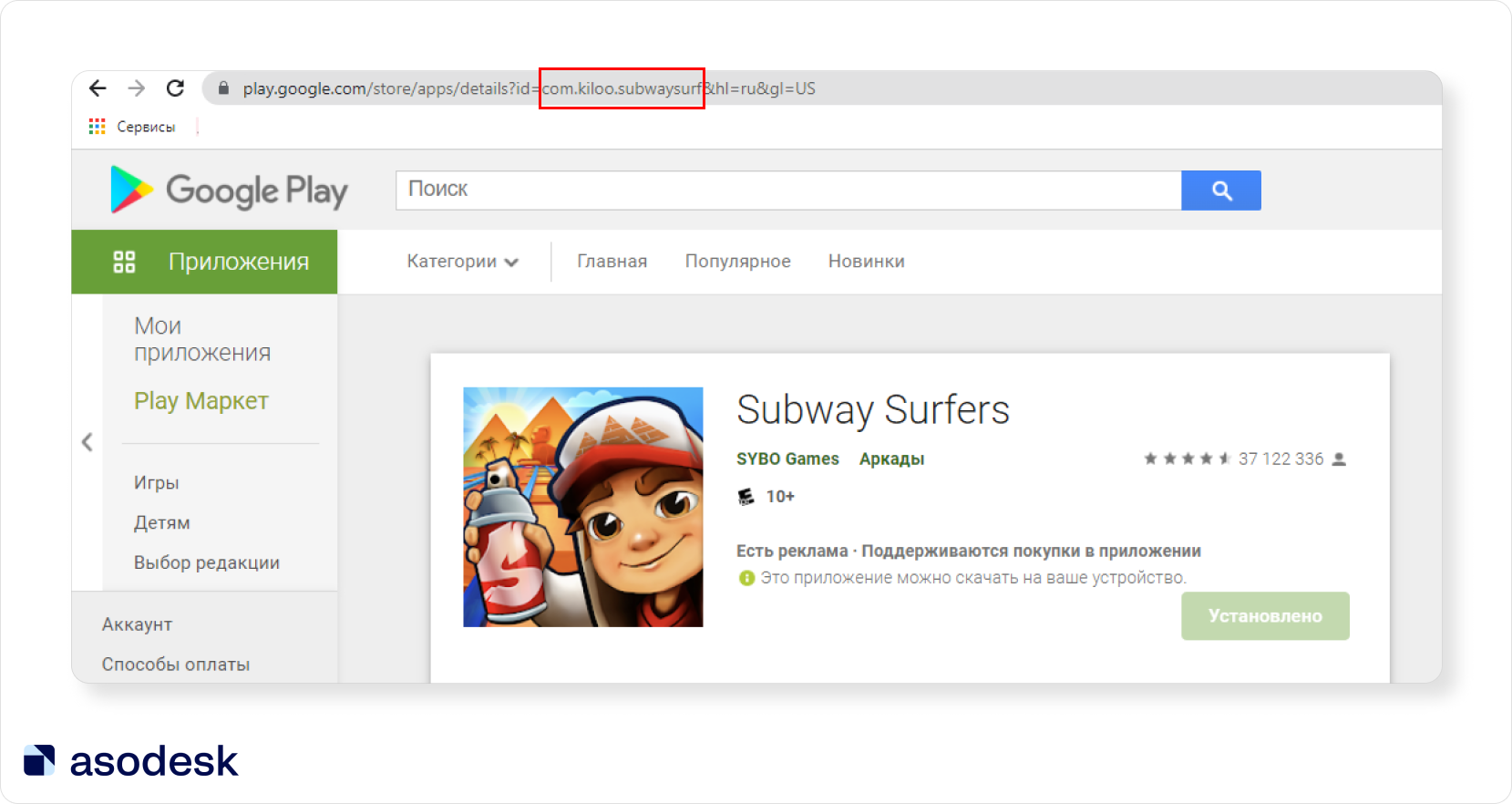
Task: Open the Аркады category link
Action: [x=891, y=459]
